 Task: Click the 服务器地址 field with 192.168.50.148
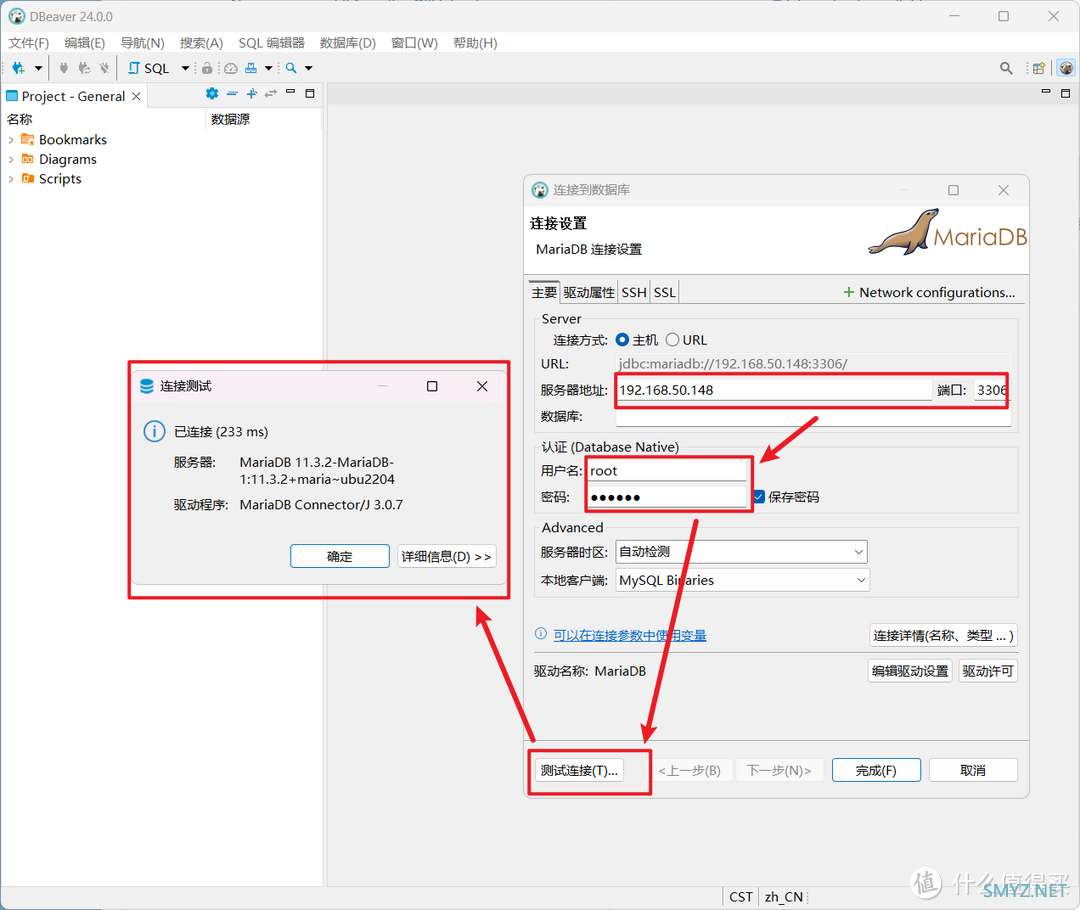(x=773, y=390)
